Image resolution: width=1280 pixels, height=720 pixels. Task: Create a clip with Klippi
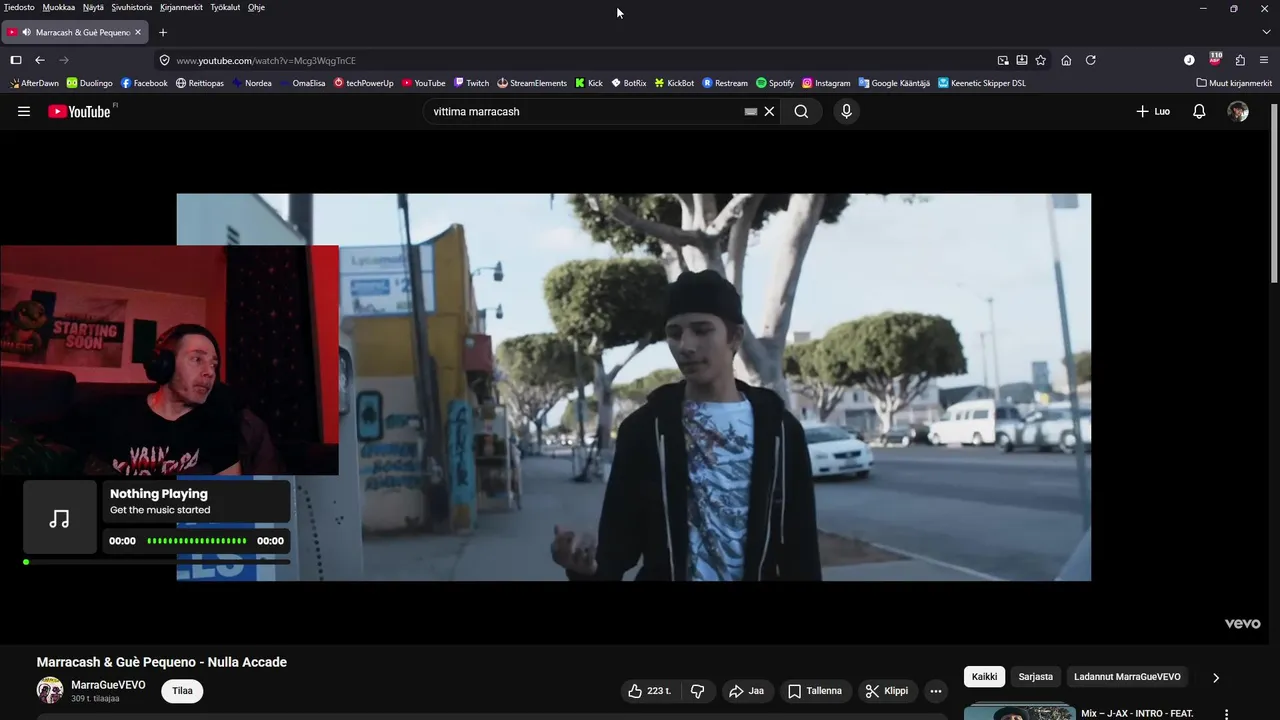coord(887,691)
